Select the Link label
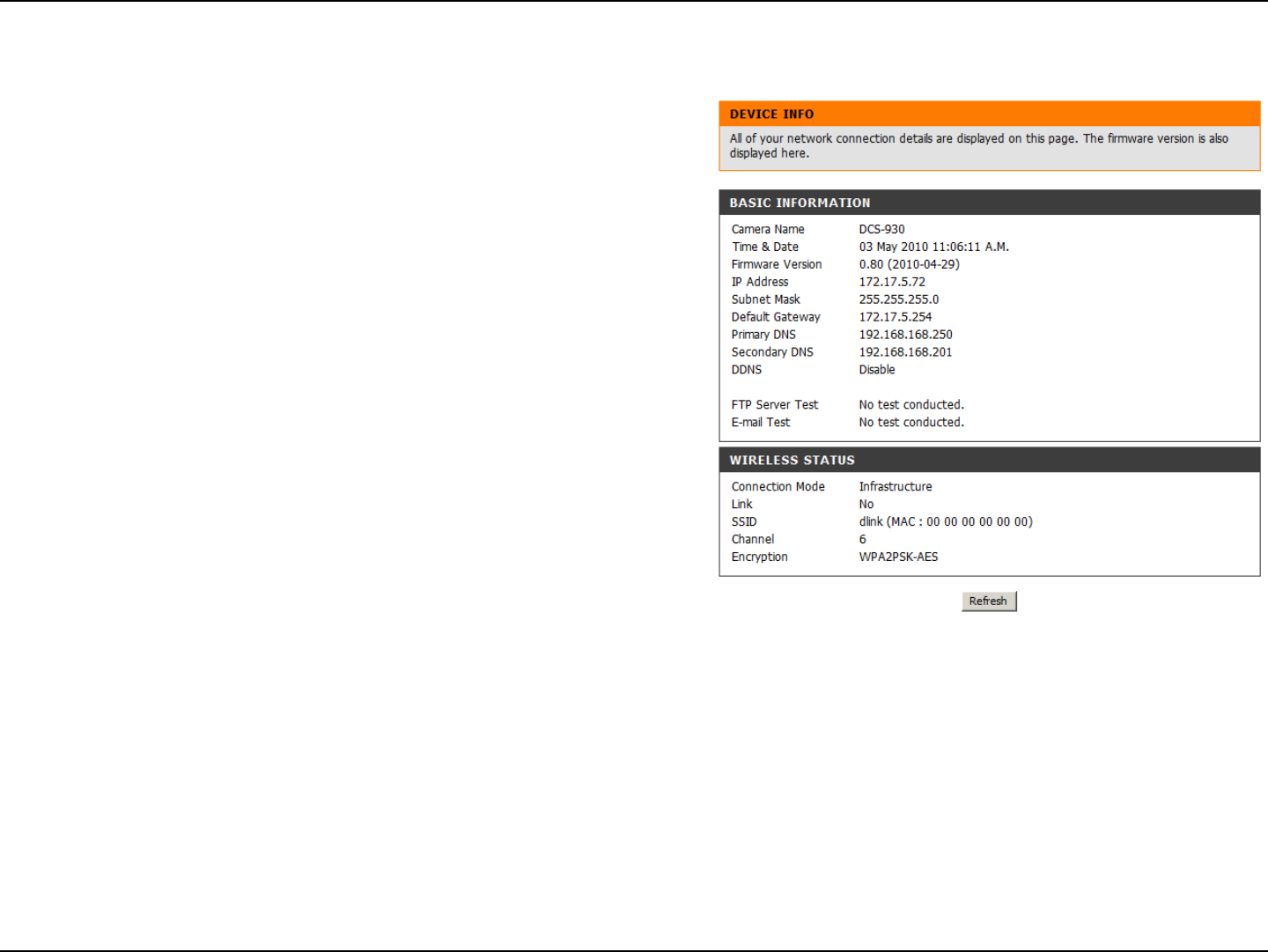1268x952 pixels. pyautogui.click(x=742, y=504)
